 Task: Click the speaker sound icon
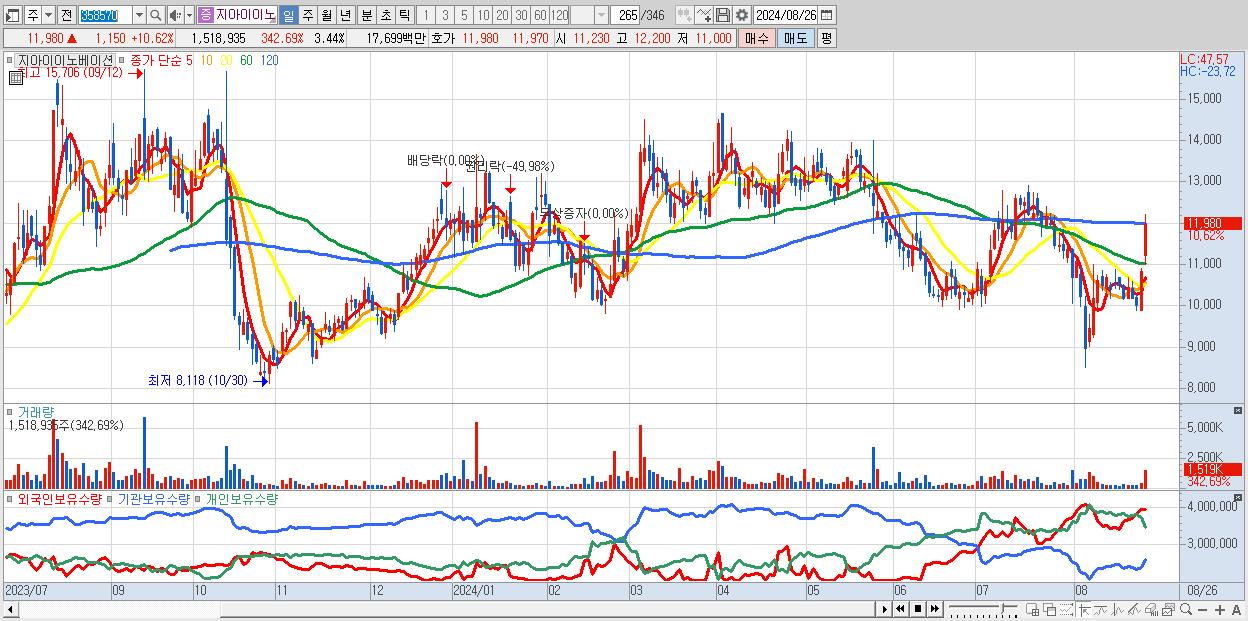click(176, 15)
